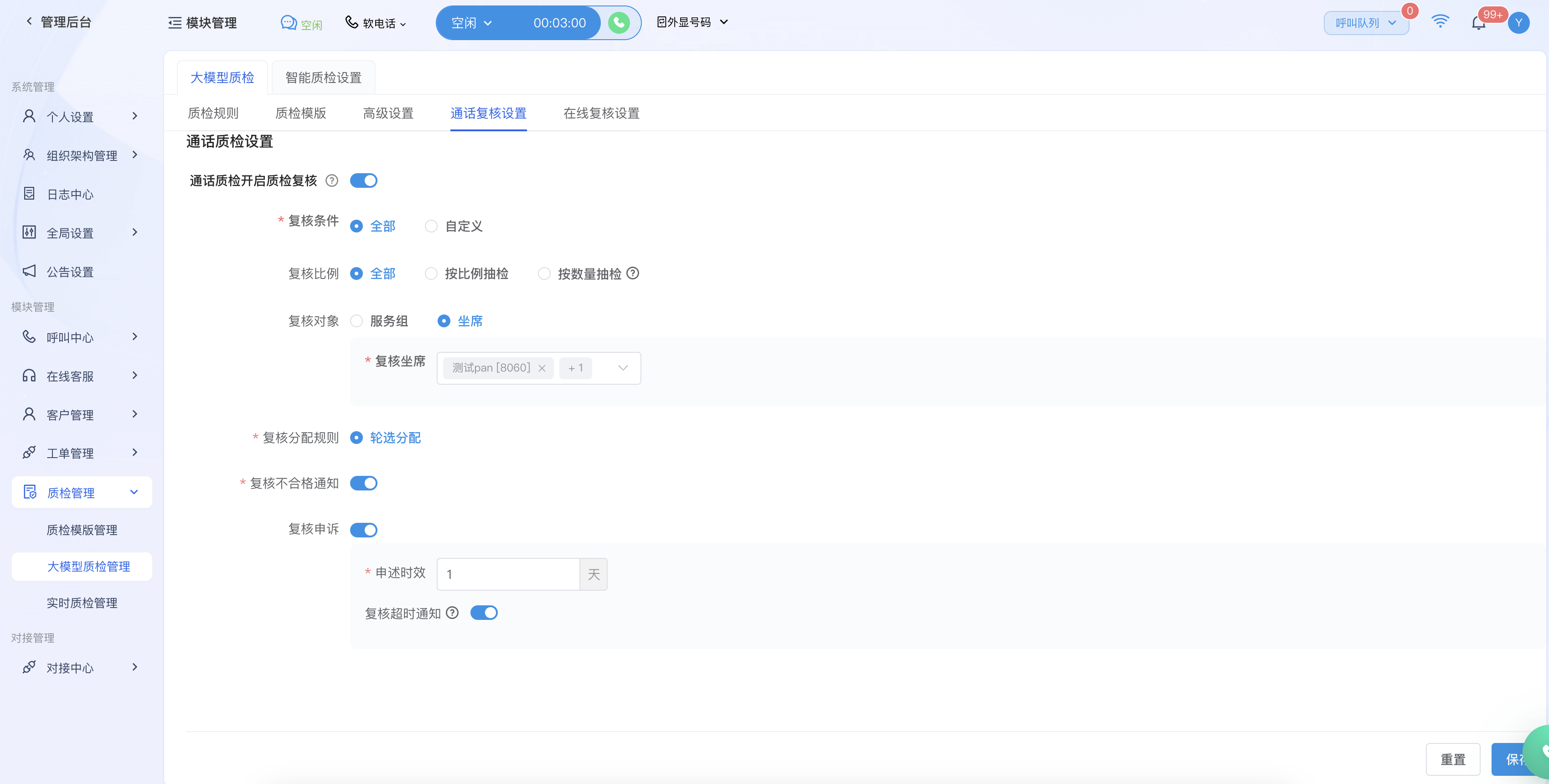
Task: Click the user avatar Y icon
Action: click(x=1518, y=23)
